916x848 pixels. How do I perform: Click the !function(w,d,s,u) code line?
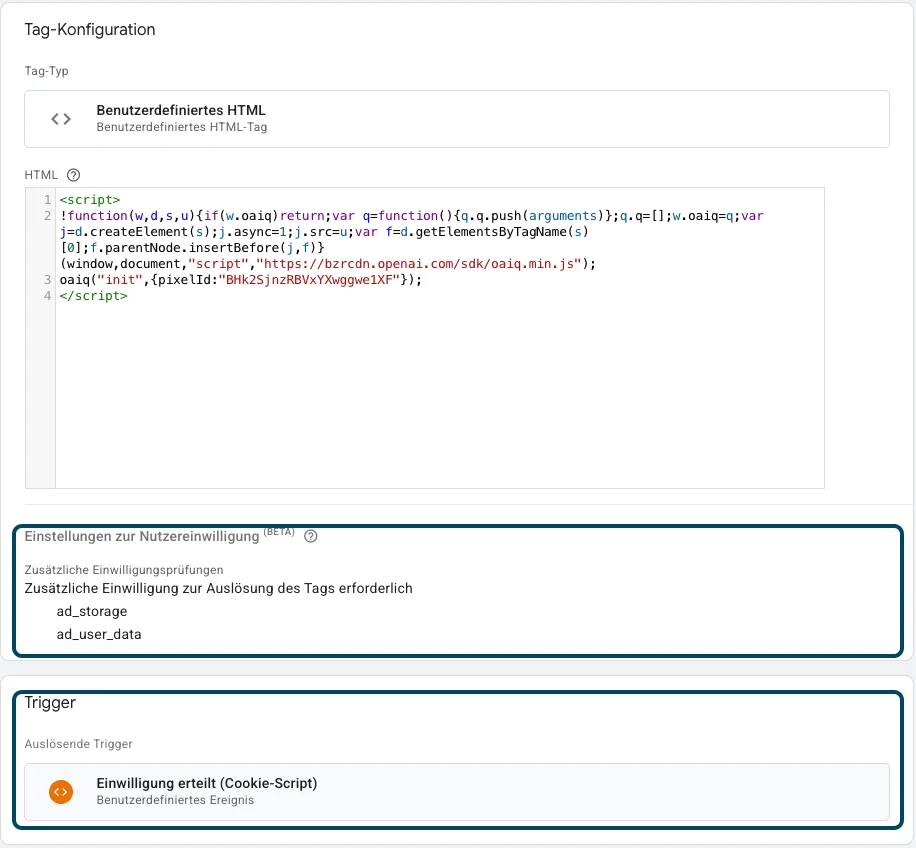(411, 216)
